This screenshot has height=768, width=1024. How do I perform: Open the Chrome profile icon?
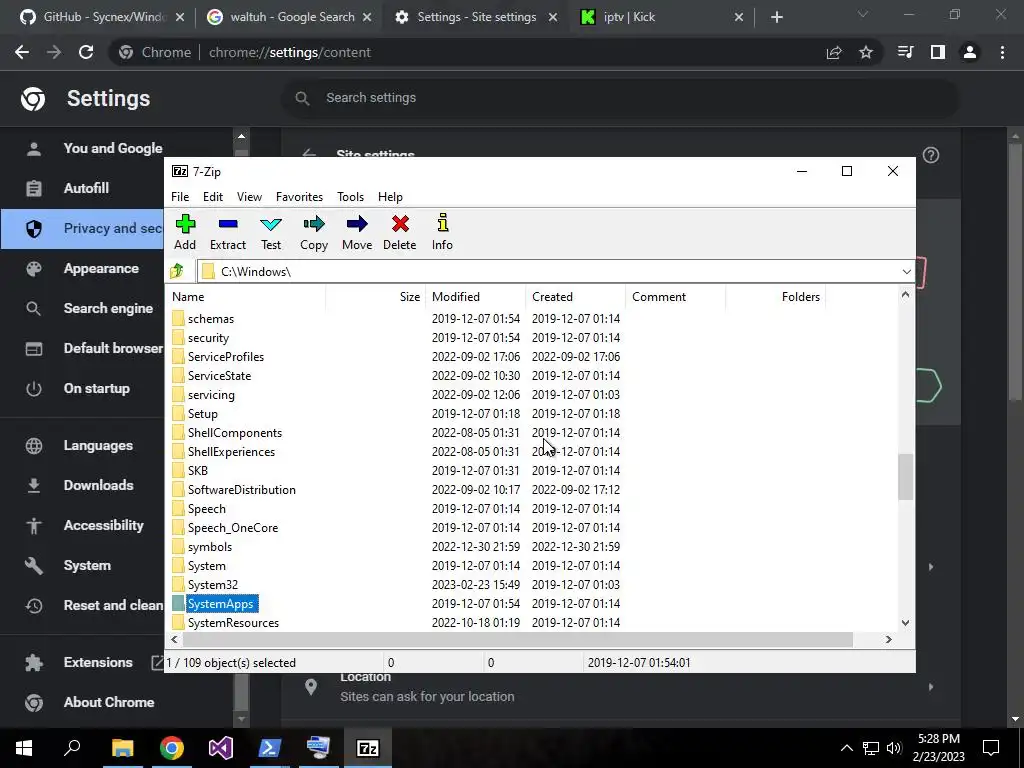tap(970, 52)
